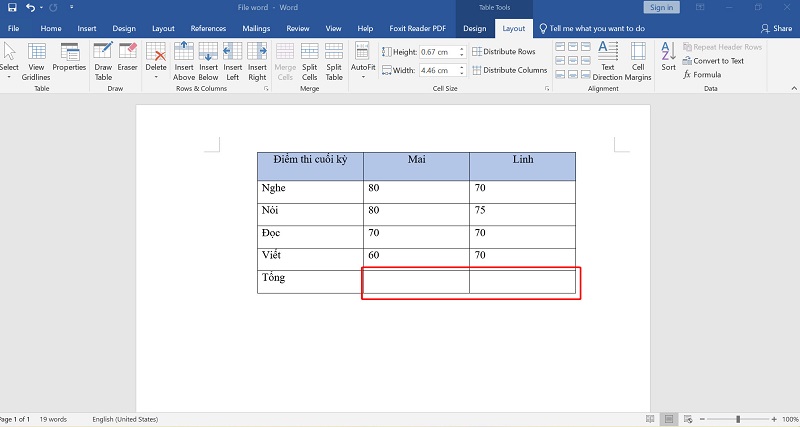The image size is (800, 427).
Task: Adjust the zoom slider in status bar
Action: (738, 419)
